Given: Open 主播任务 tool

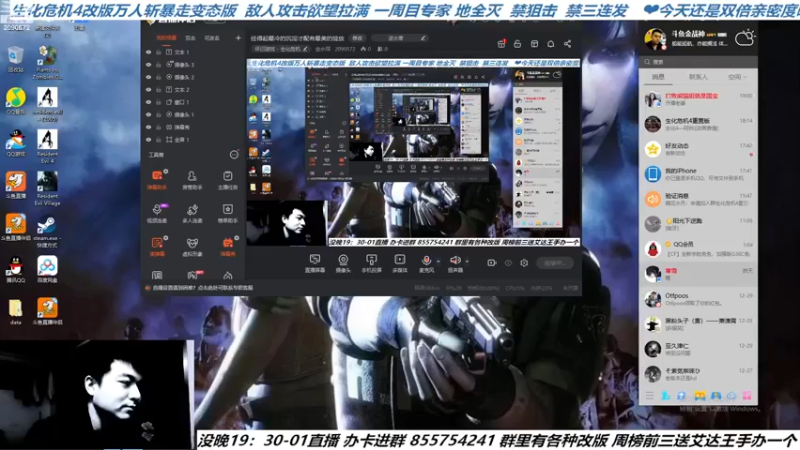Looking at the screenshot, I should tap(228, 180).
